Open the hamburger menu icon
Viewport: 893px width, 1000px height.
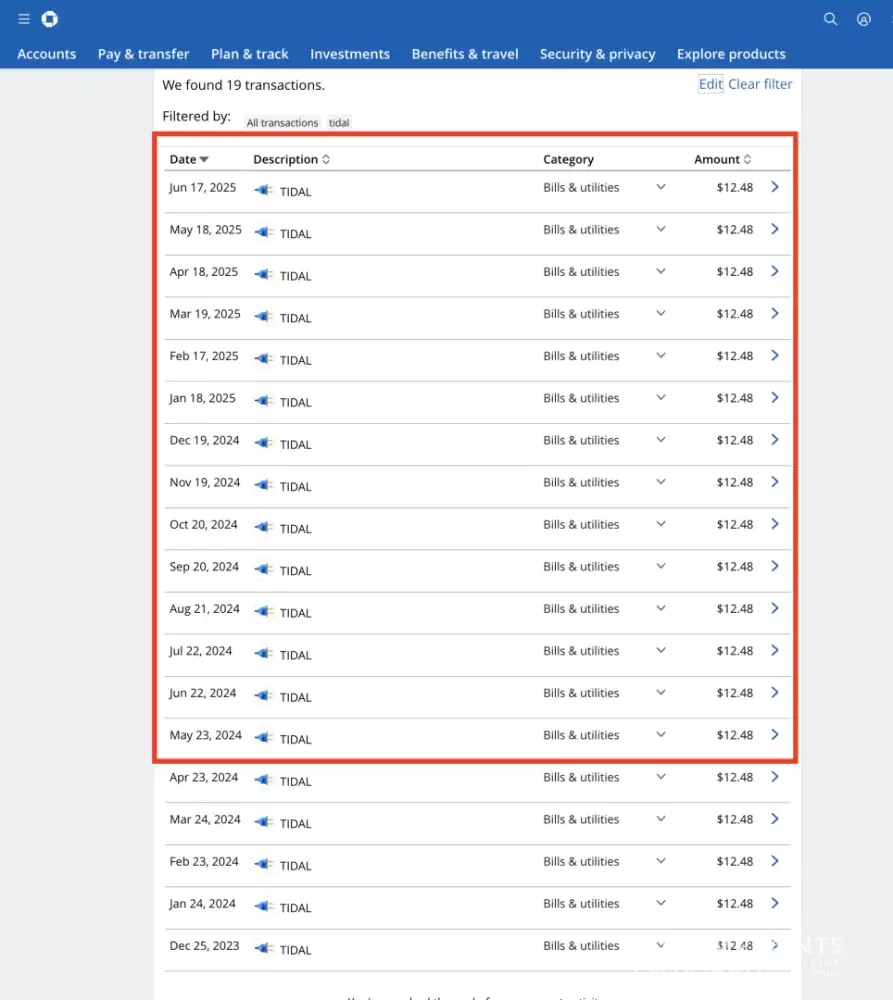[x=24, y=19]
